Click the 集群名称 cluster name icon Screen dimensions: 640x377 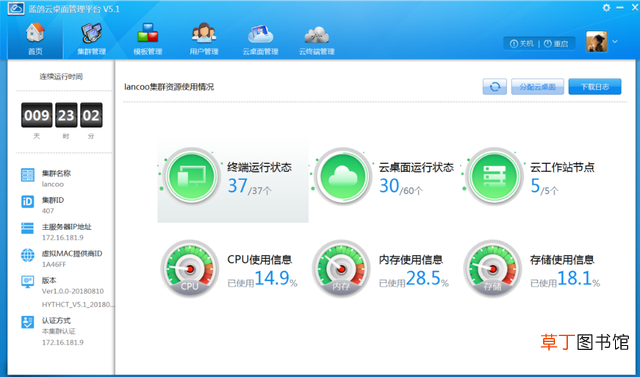[x=27, y=175]
